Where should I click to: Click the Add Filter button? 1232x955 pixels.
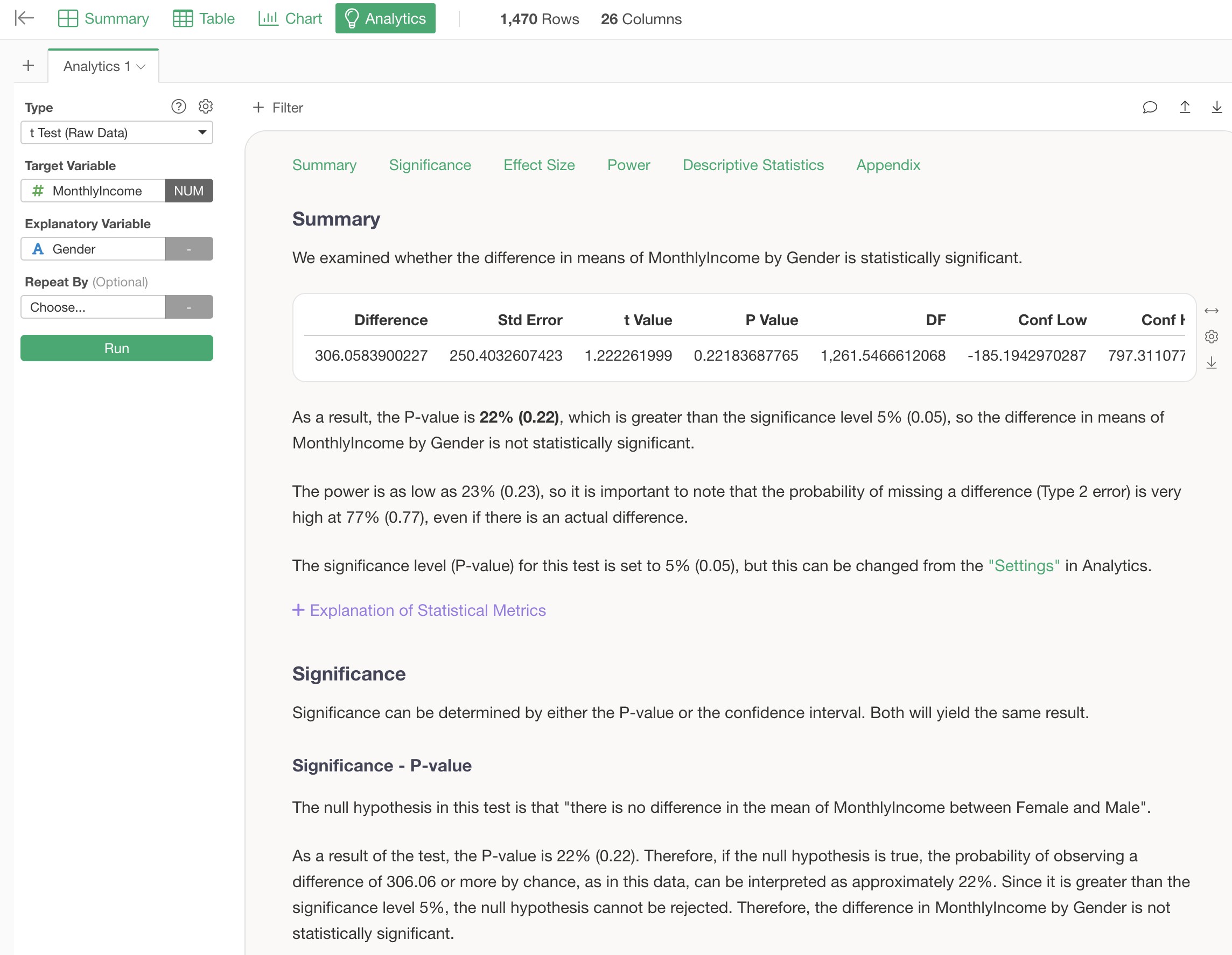click(277, 108)
